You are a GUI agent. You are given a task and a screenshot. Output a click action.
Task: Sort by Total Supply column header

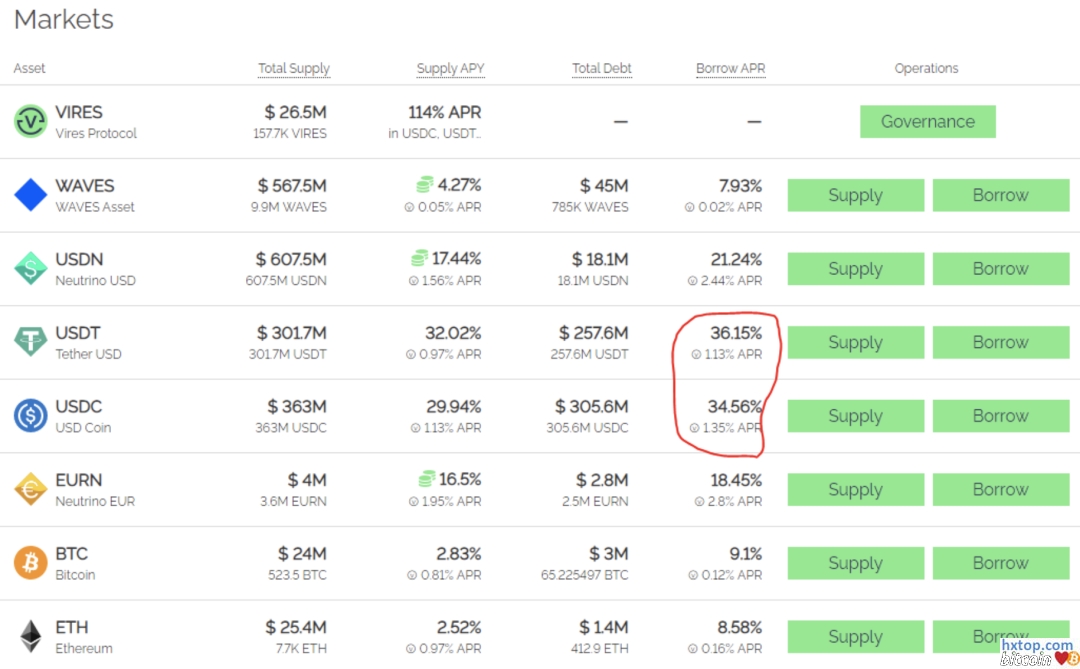(293, 69)
